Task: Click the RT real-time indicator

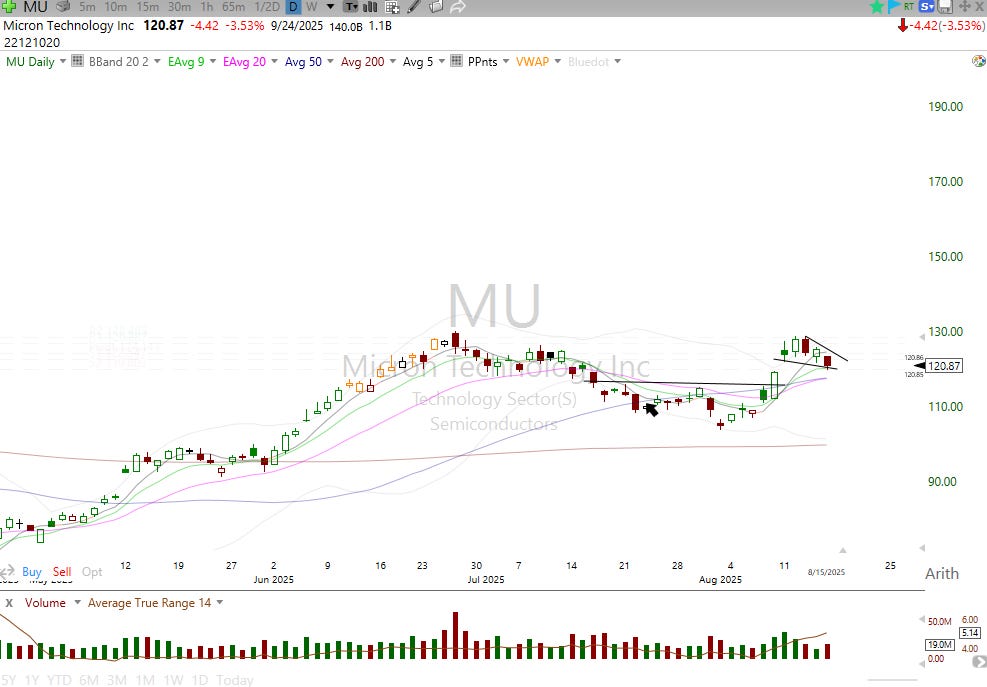Action: coord(908,7)
